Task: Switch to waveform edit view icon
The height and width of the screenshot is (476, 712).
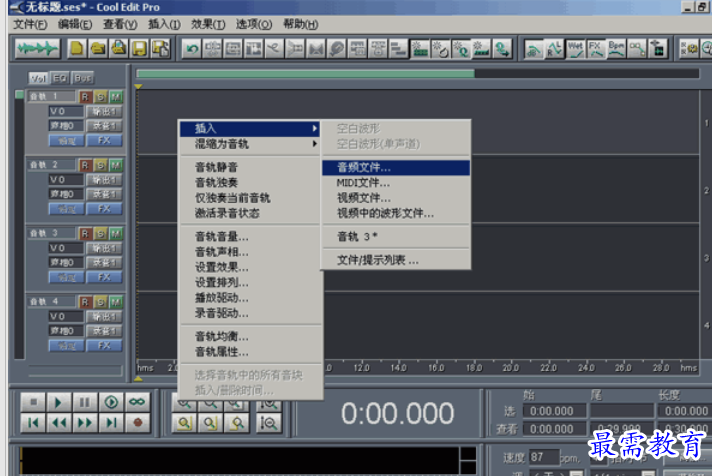Action: pyautogui.click(x=37, y=49)
